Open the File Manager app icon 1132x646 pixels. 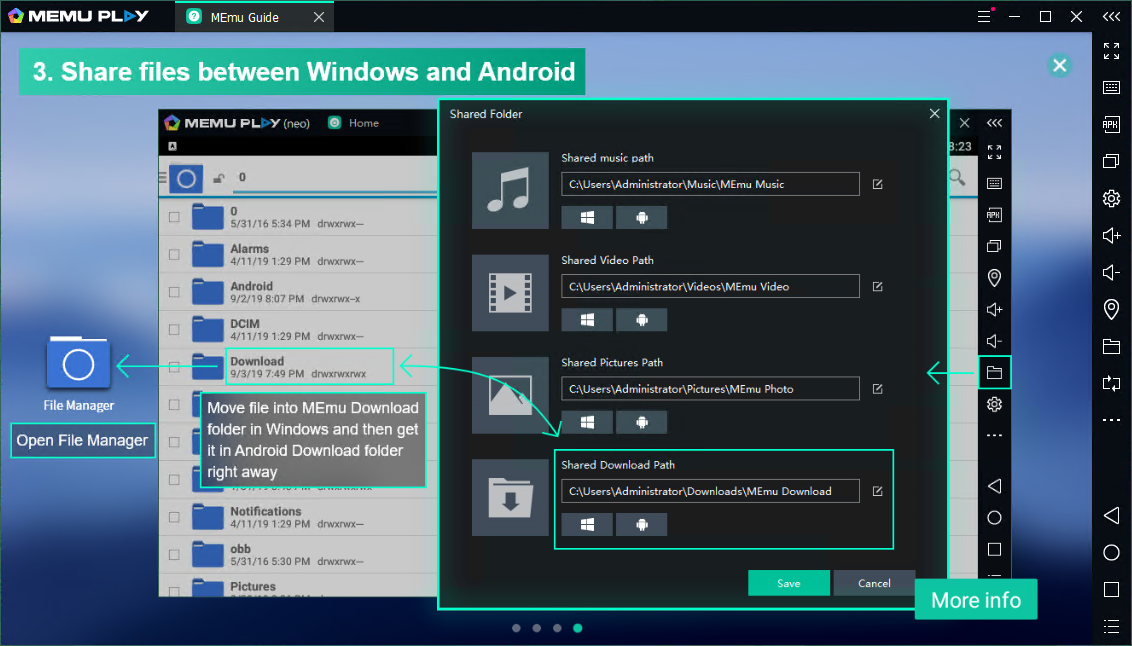tap(78, 365)
